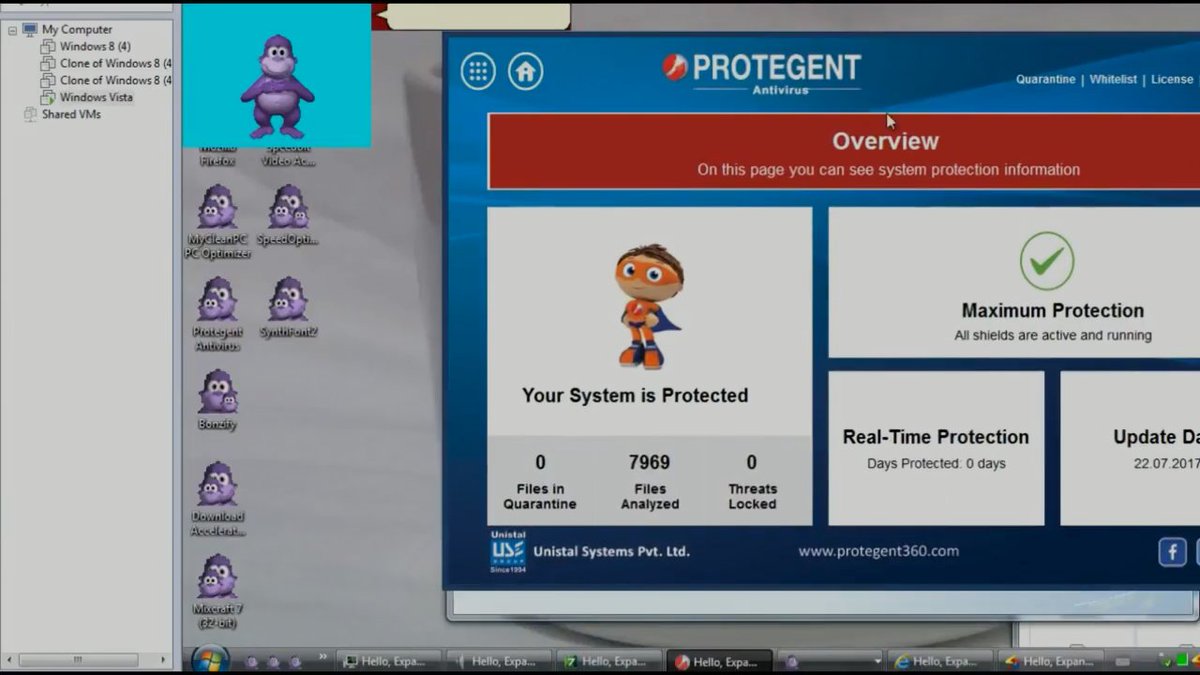Click library horizontal scrollbar thumb

78,660
